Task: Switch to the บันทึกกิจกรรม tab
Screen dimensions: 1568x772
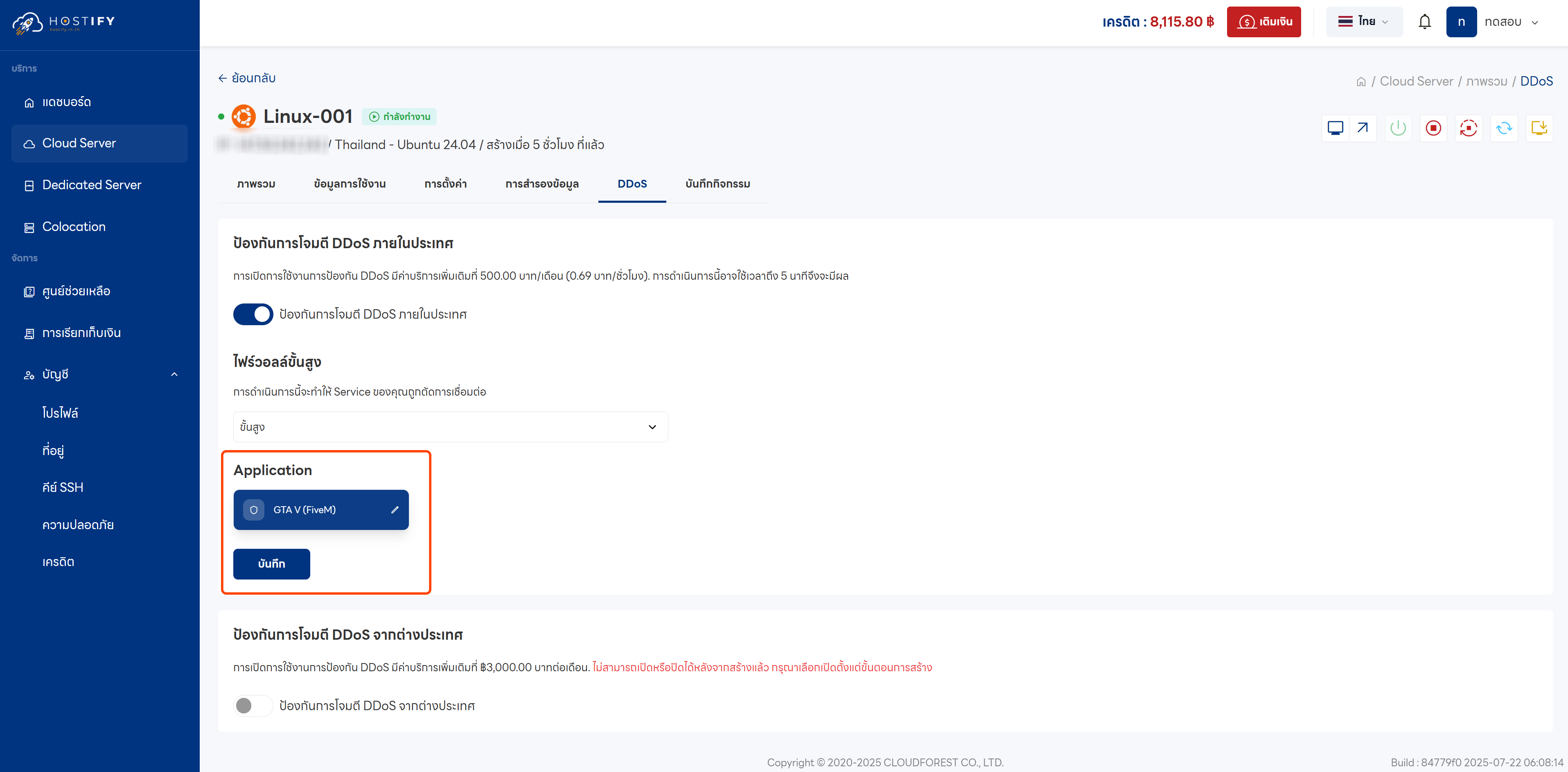Action: click(717, 183)
